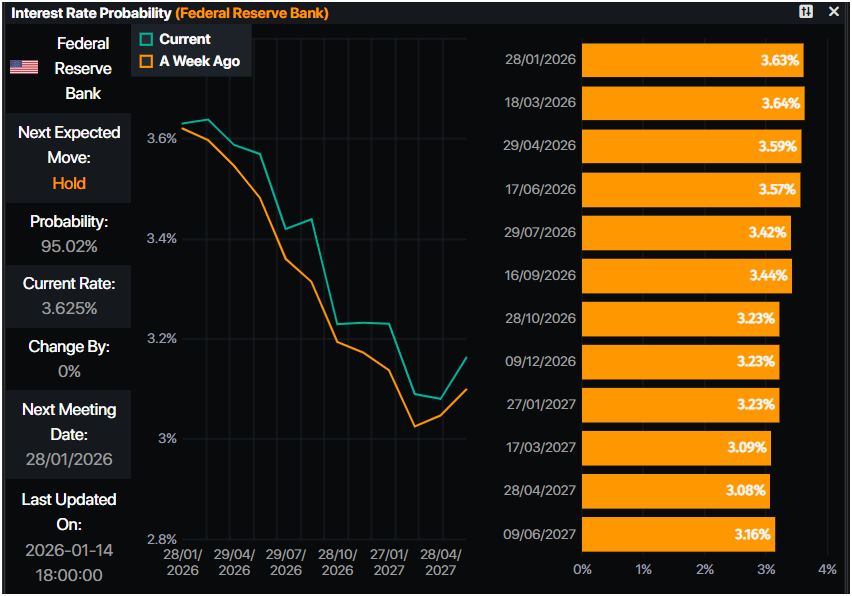This screenshot has height=596, width=852.
Task: Click the Current Rate 3.625% value
Action: [69, 308]
